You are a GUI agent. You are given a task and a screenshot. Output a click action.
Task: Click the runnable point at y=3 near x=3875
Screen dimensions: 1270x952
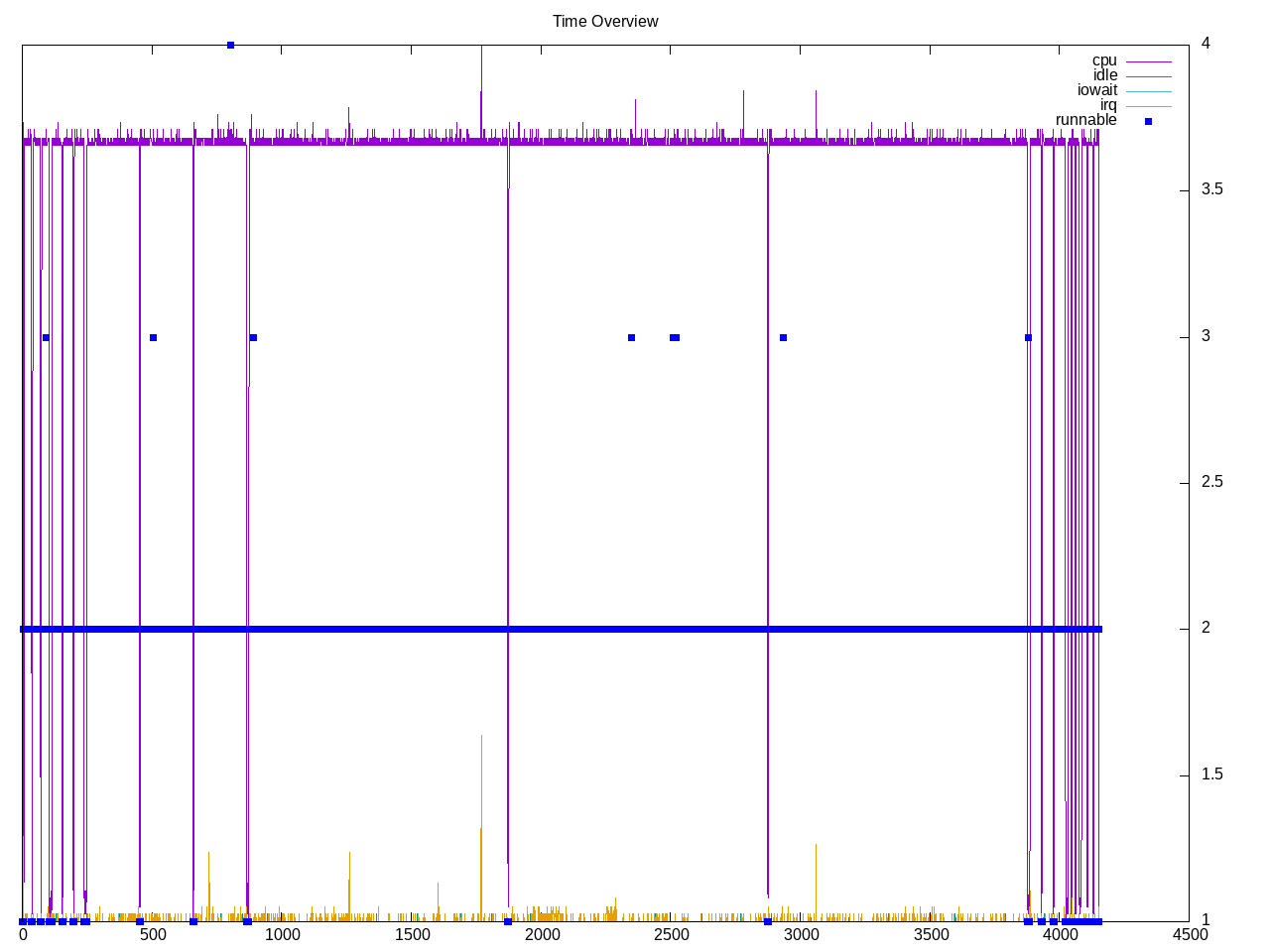click(x=1028, y=337)
